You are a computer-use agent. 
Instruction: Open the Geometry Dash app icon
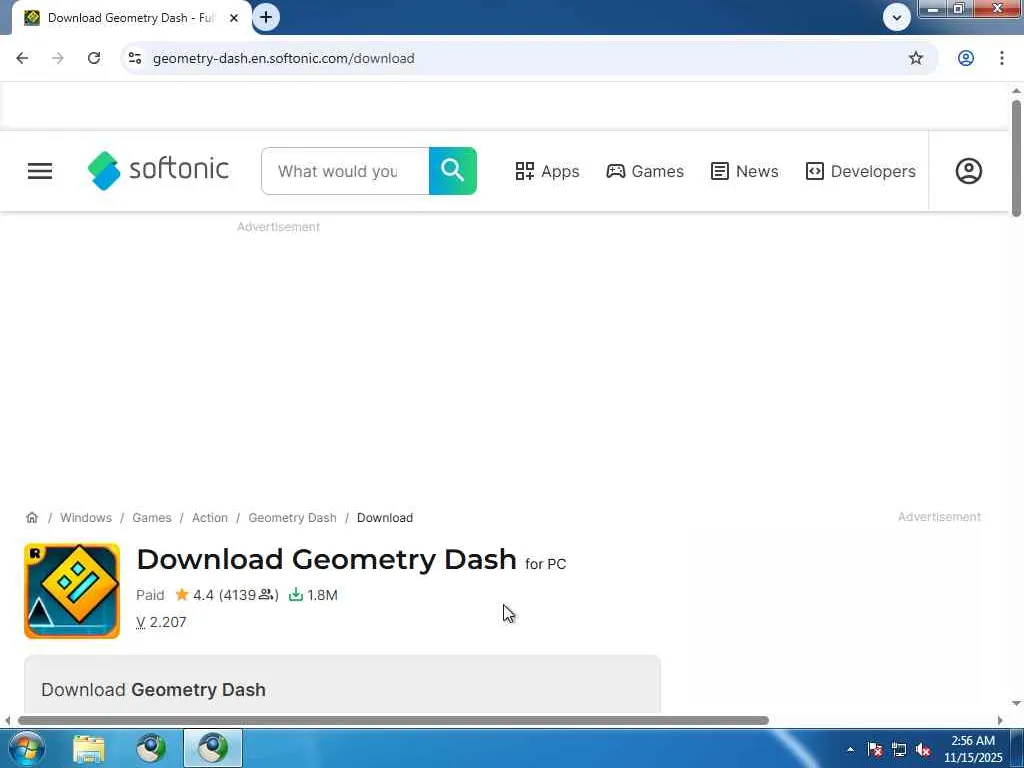(x=72, y=591)
